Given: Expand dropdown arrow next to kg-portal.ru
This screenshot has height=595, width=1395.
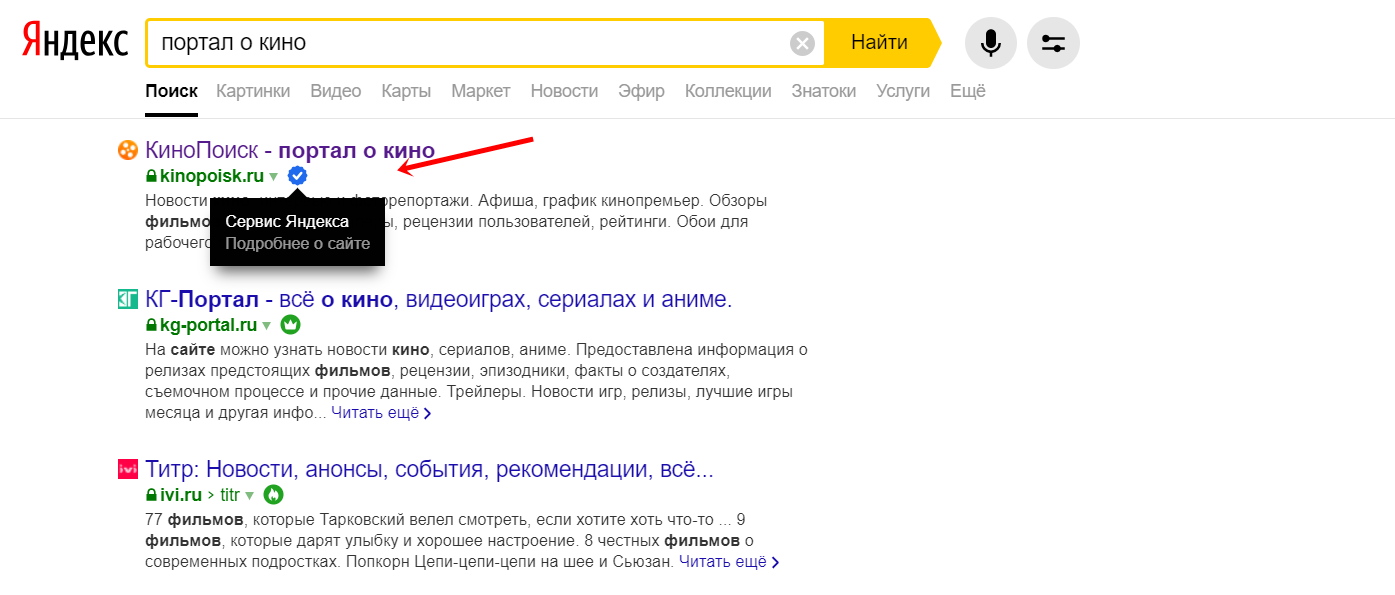Looking at the screenshot, I should coord(267,326).
